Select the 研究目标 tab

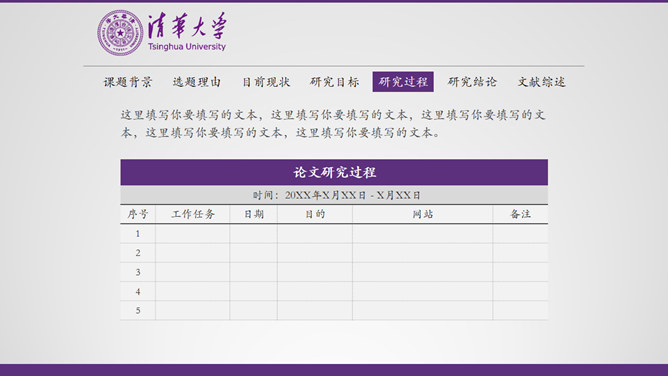point(334,82)
